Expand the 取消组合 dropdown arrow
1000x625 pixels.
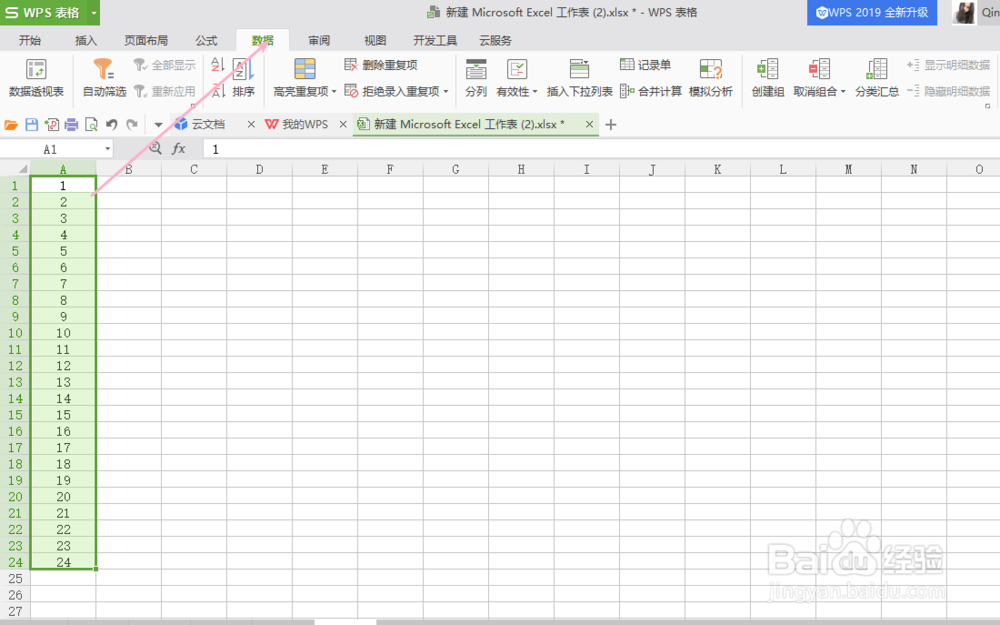click(x=842, y=91)
